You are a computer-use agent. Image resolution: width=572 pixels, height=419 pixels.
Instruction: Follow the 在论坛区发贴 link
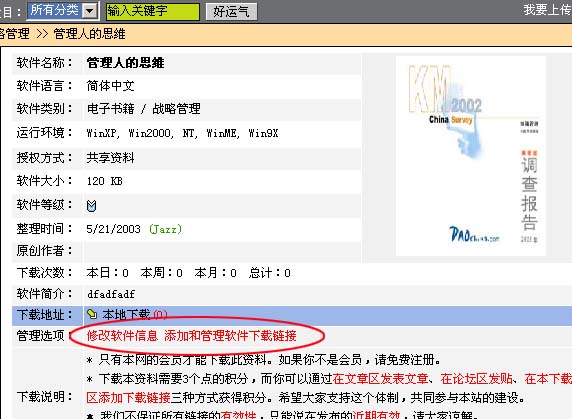(476, 379)
